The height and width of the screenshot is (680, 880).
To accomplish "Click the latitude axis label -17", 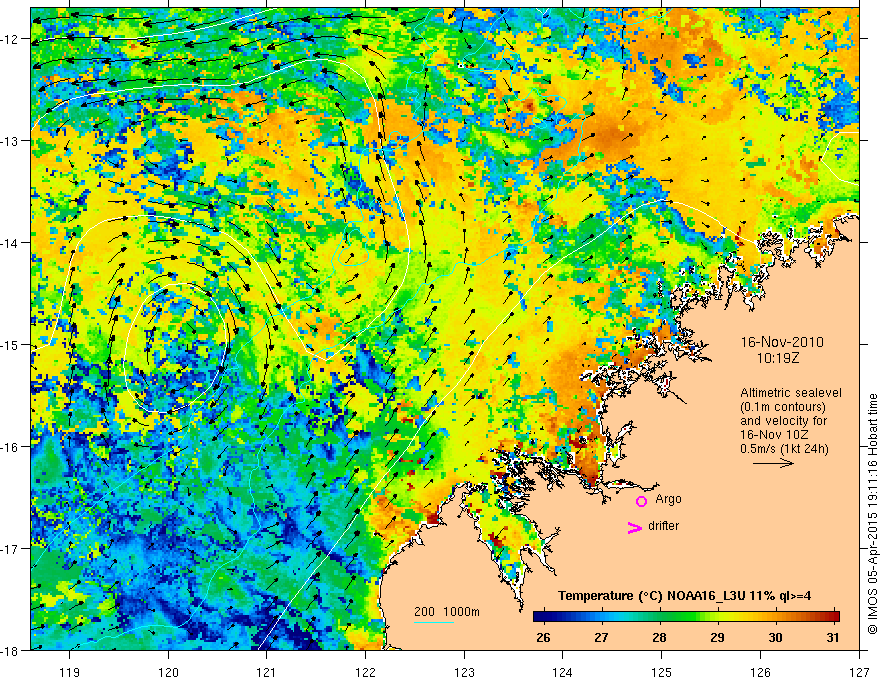I will (x=10, y=549).
